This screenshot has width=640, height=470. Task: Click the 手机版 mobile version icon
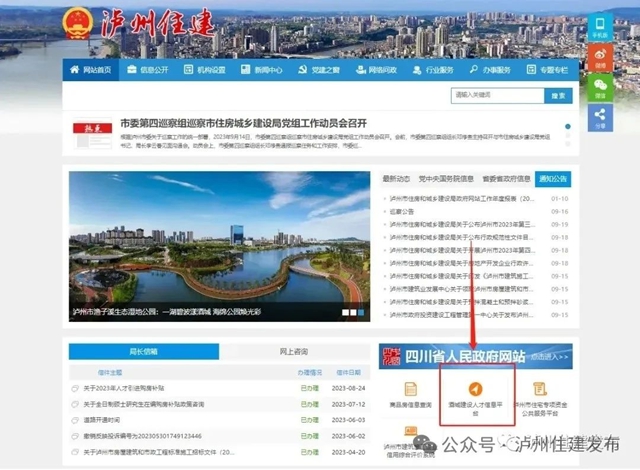coord(600,27)
